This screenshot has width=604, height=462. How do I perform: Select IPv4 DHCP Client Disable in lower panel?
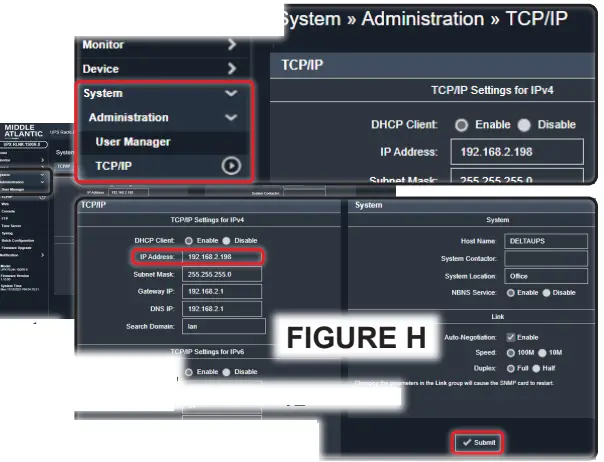click(226, 241)
